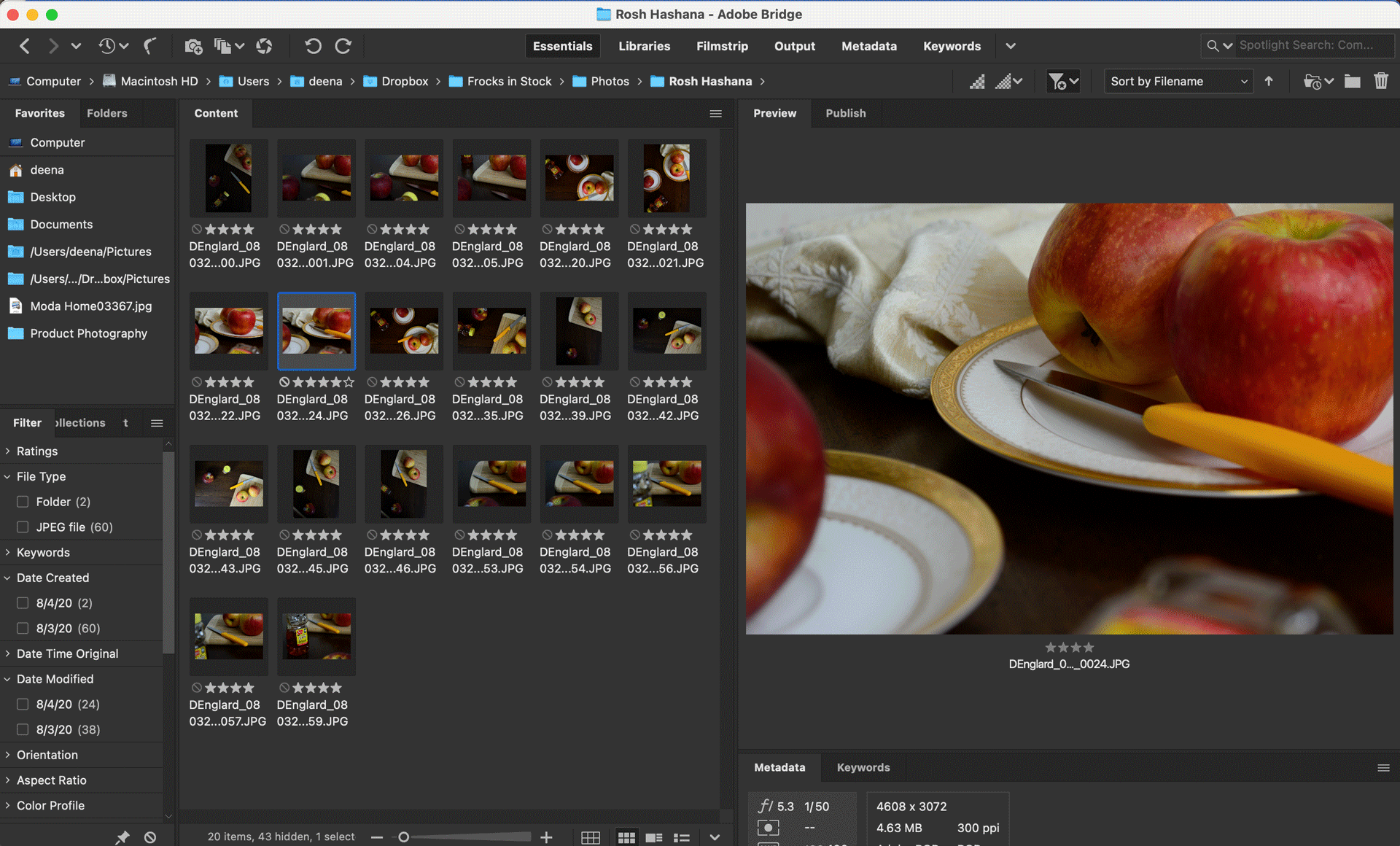Viewport: 1400px width, 846px height.
Task: Select the filter icon in toolbar
Action: pyautogui.click(x=1057, y=80)
